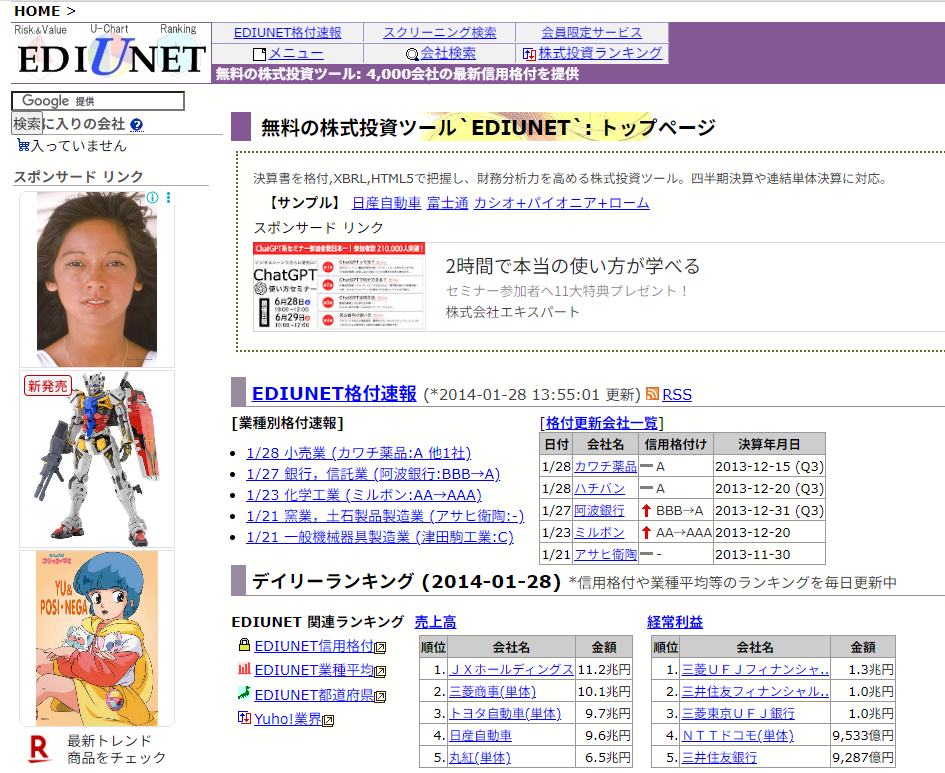Click the ranking icon beside 株式投資ランキング
The height and width of the screenshot is (773, 945).
529,54
